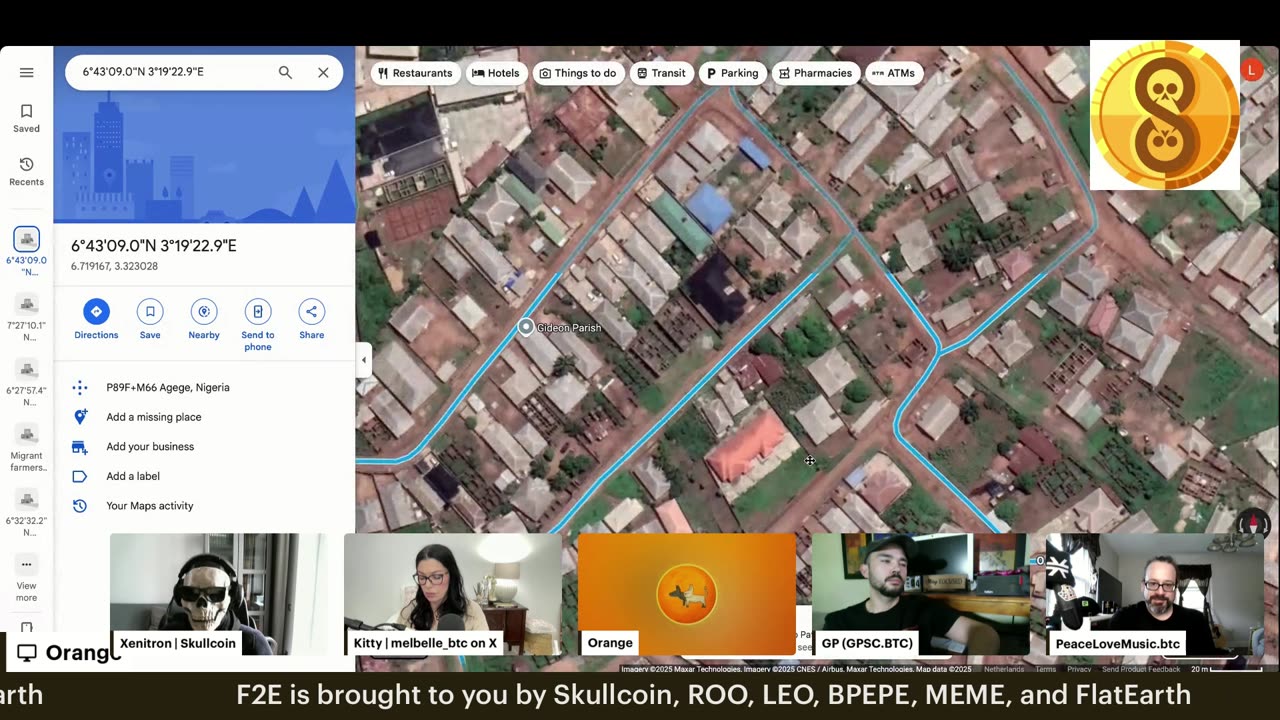Collapse the side panel with the arrow

(x=364, y=360)
